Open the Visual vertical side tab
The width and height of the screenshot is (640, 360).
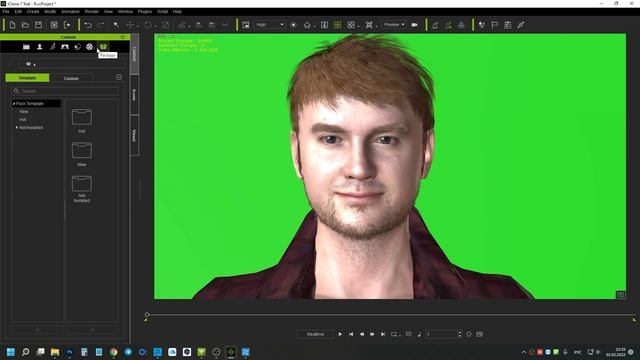click(134, 135)
